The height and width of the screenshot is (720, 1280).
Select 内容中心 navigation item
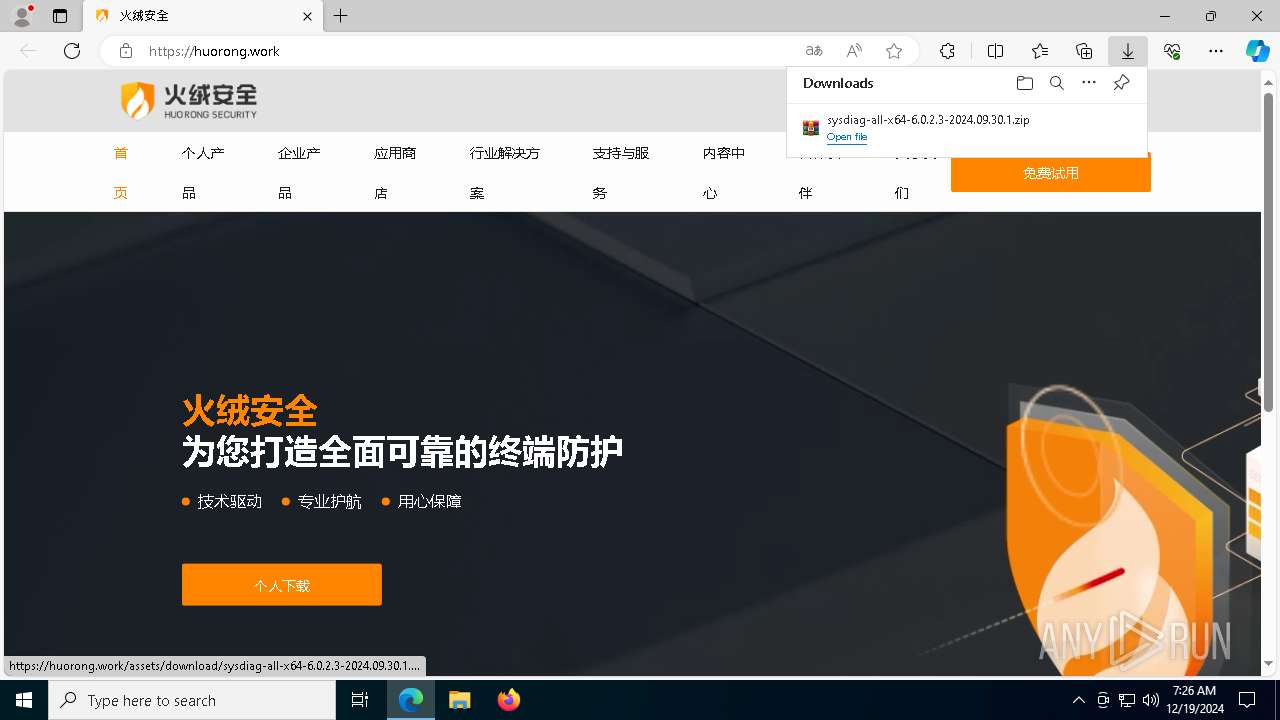(724, 173)
